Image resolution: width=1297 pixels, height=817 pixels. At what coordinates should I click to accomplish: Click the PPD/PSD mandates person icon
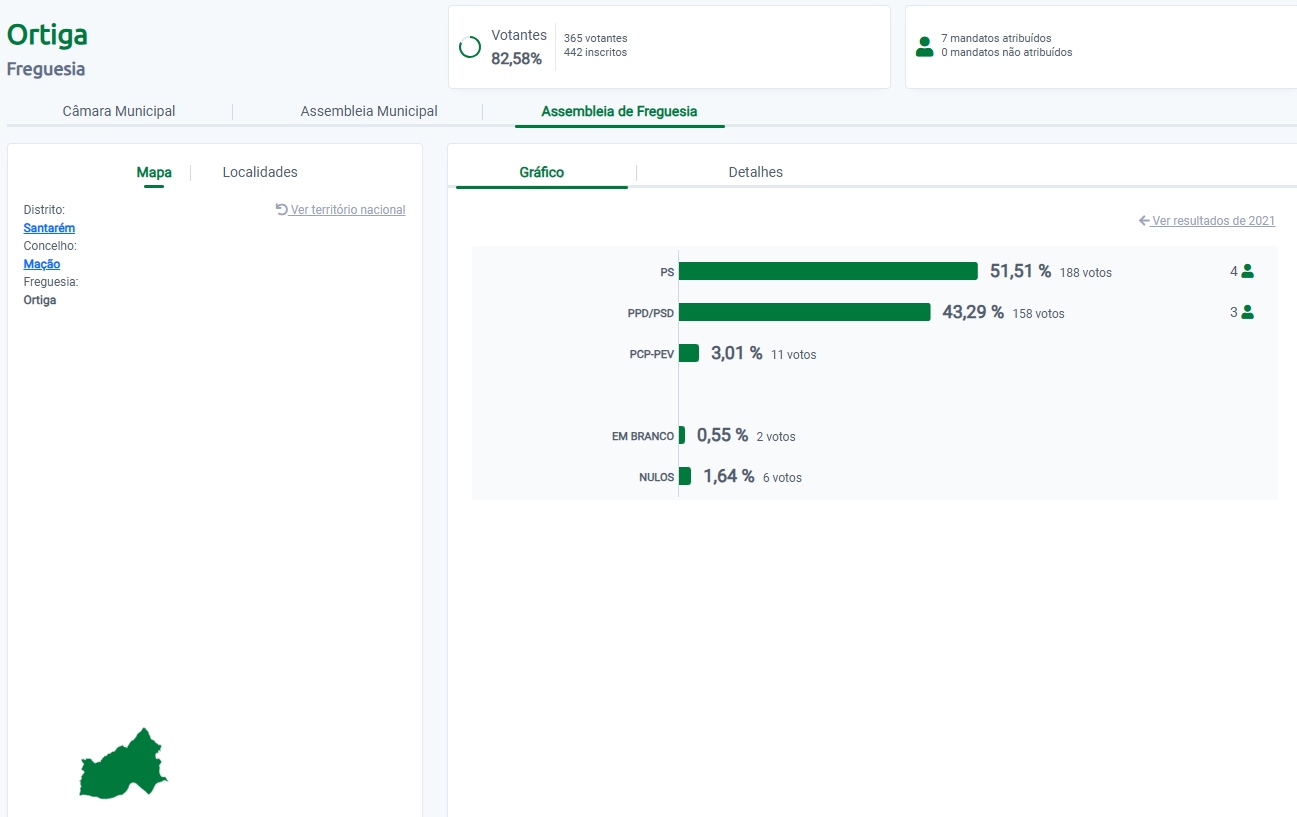pos(1247,312)
